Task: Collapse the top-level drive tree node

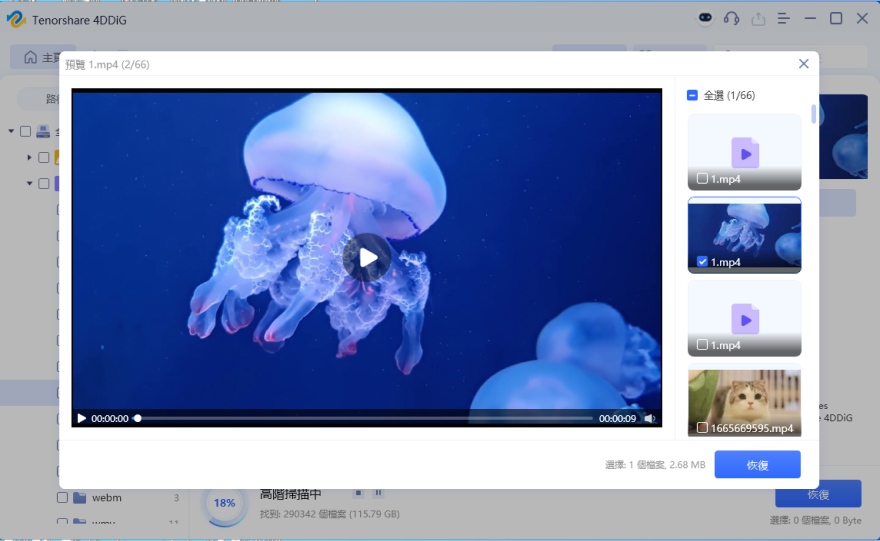Action: coord(11,131)
